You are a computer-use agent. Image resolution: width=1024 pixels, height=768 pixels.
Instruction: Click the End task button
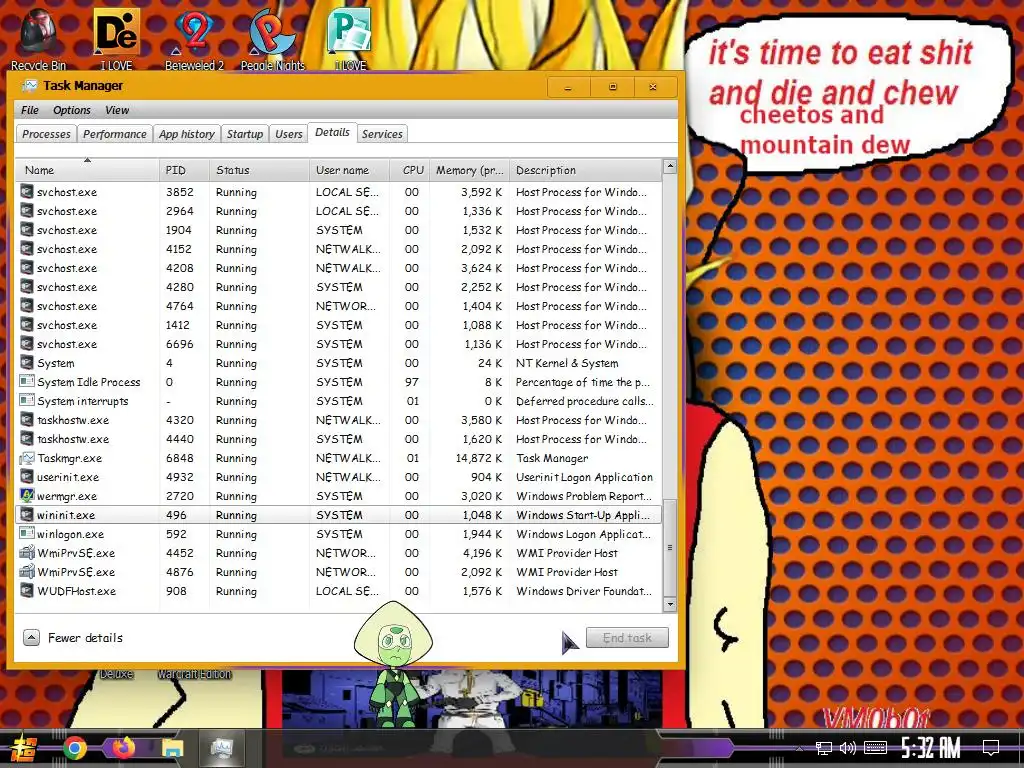(627, 637)
